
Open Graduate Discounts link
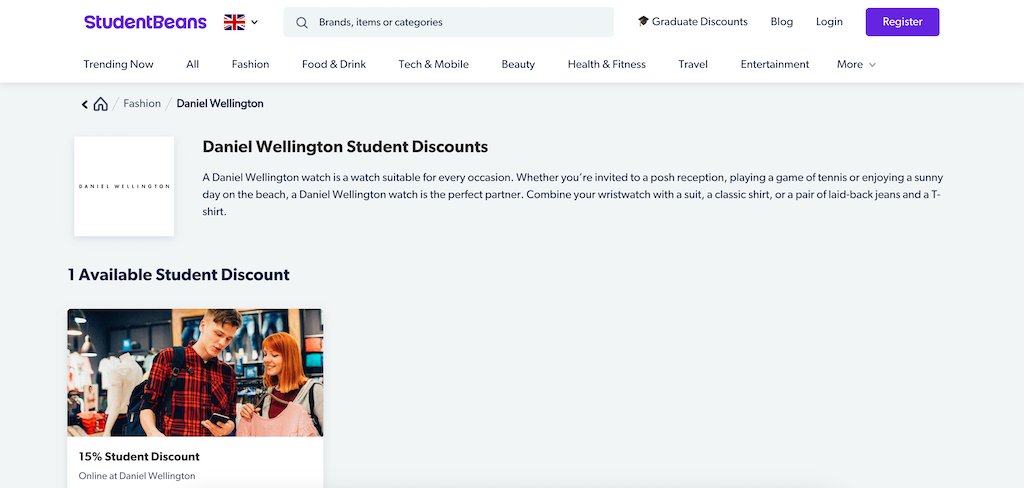point(693,22)
